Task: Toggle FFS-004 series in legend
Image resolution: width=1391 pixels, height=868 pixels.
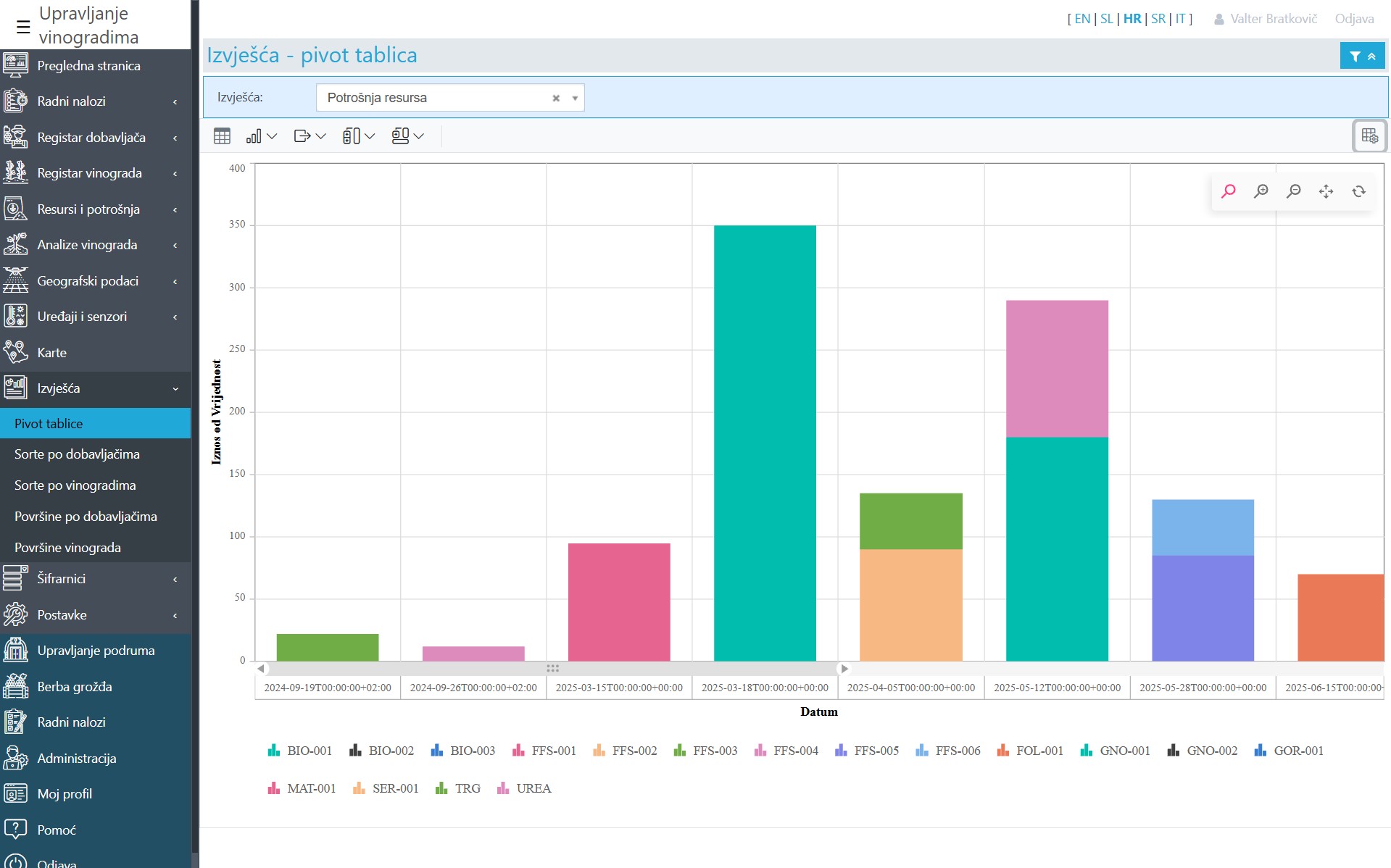Action: pos(786,751)
